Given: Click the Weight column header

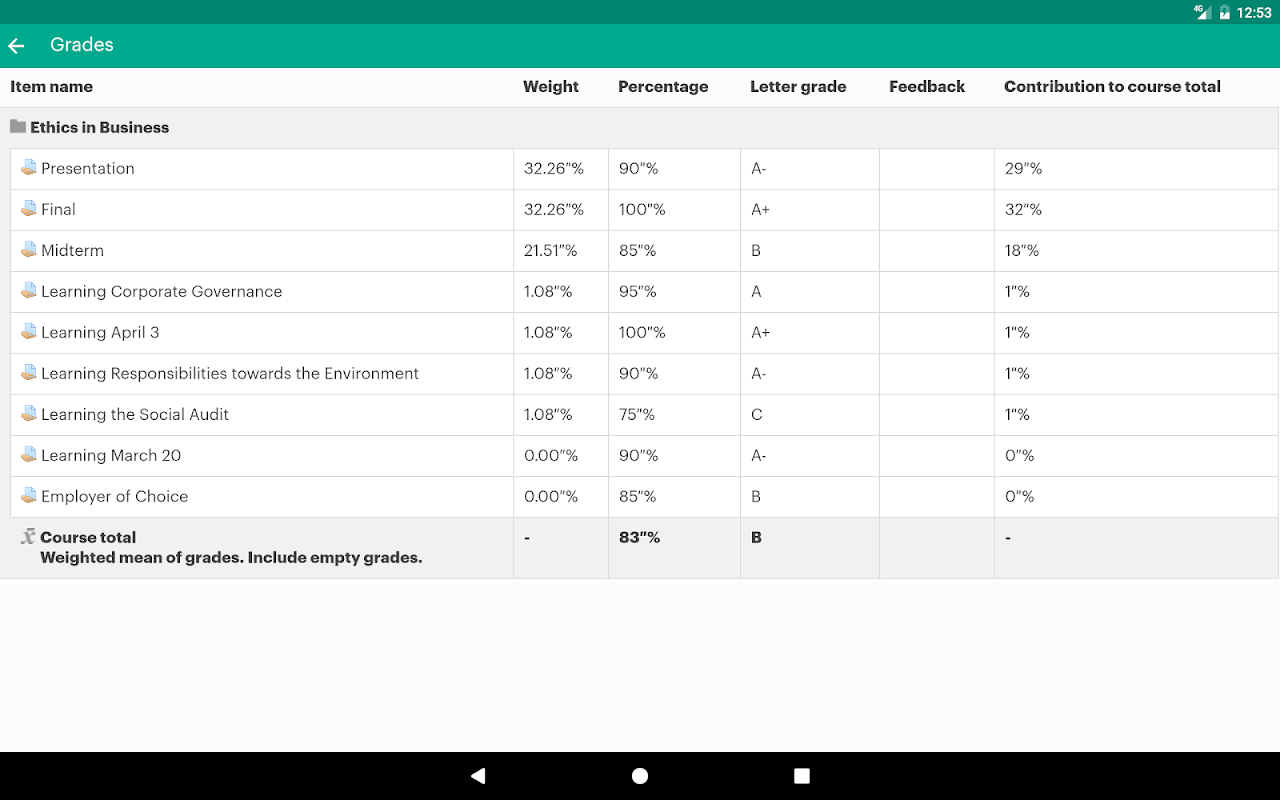Looking at the screenshot, I should click(x=551, y=87).
